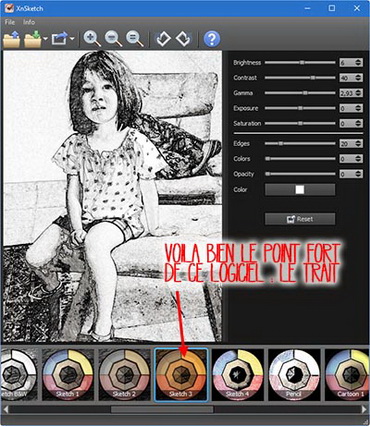
Task: Zoom in with the plus magnifier
Action: [x=92, y=39]
